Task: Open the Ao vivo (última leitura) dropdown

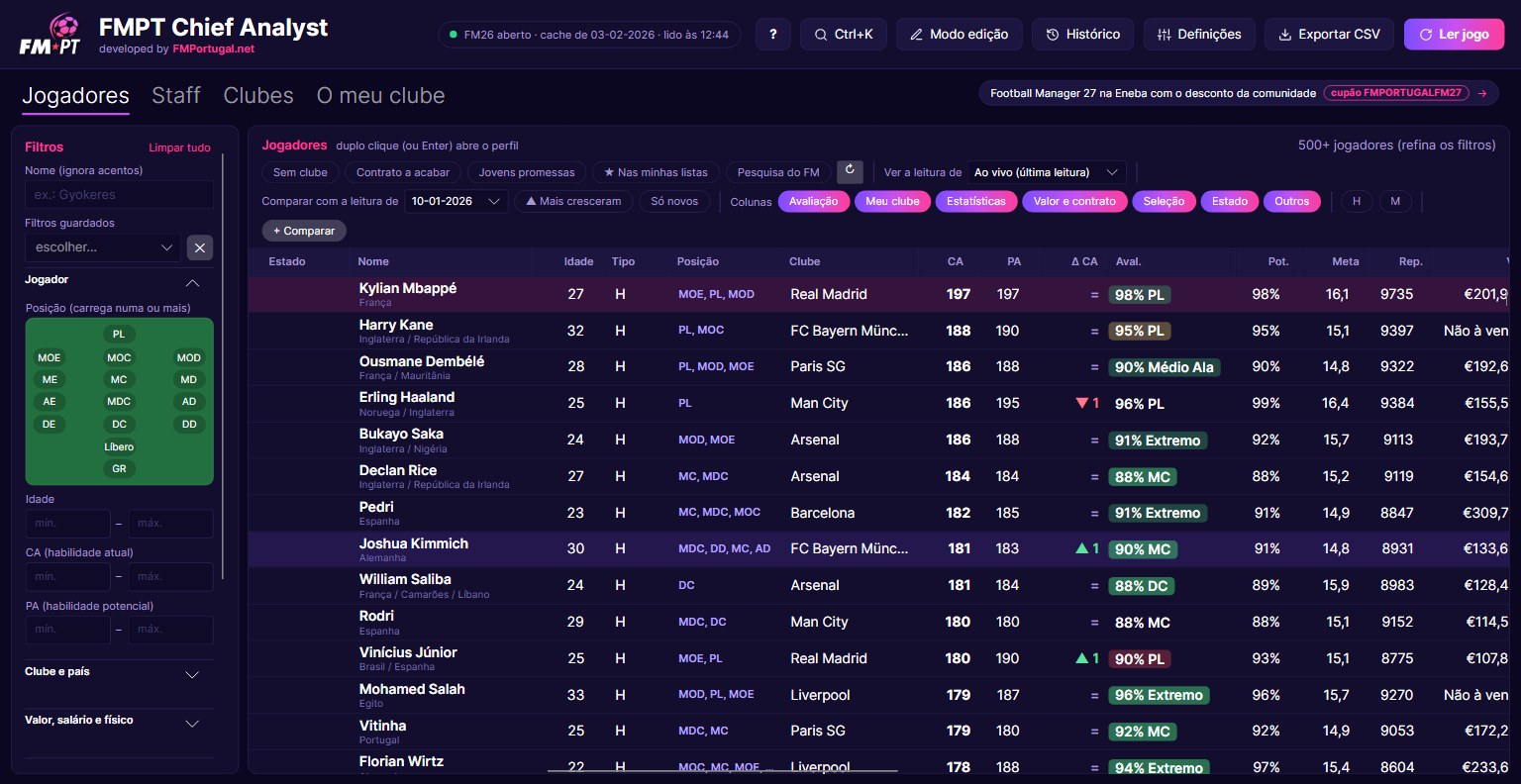Action: pyautogui.click(x=1047, y=172)
